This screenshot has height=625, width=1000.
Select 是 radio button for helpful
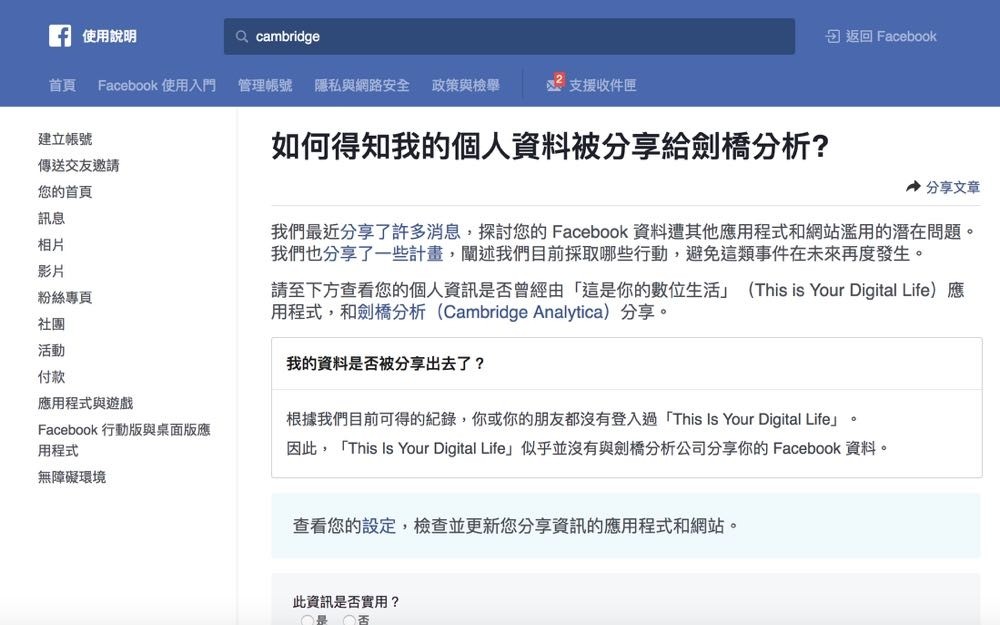tap(308, 620)
